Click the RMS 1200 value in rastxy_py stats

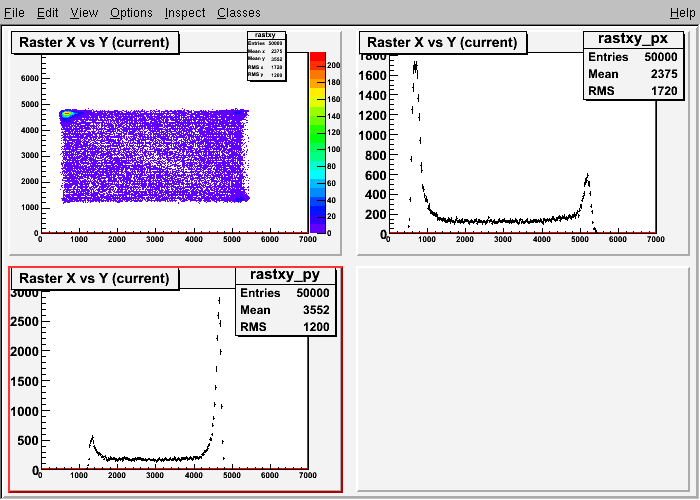[x=316, y=327]
